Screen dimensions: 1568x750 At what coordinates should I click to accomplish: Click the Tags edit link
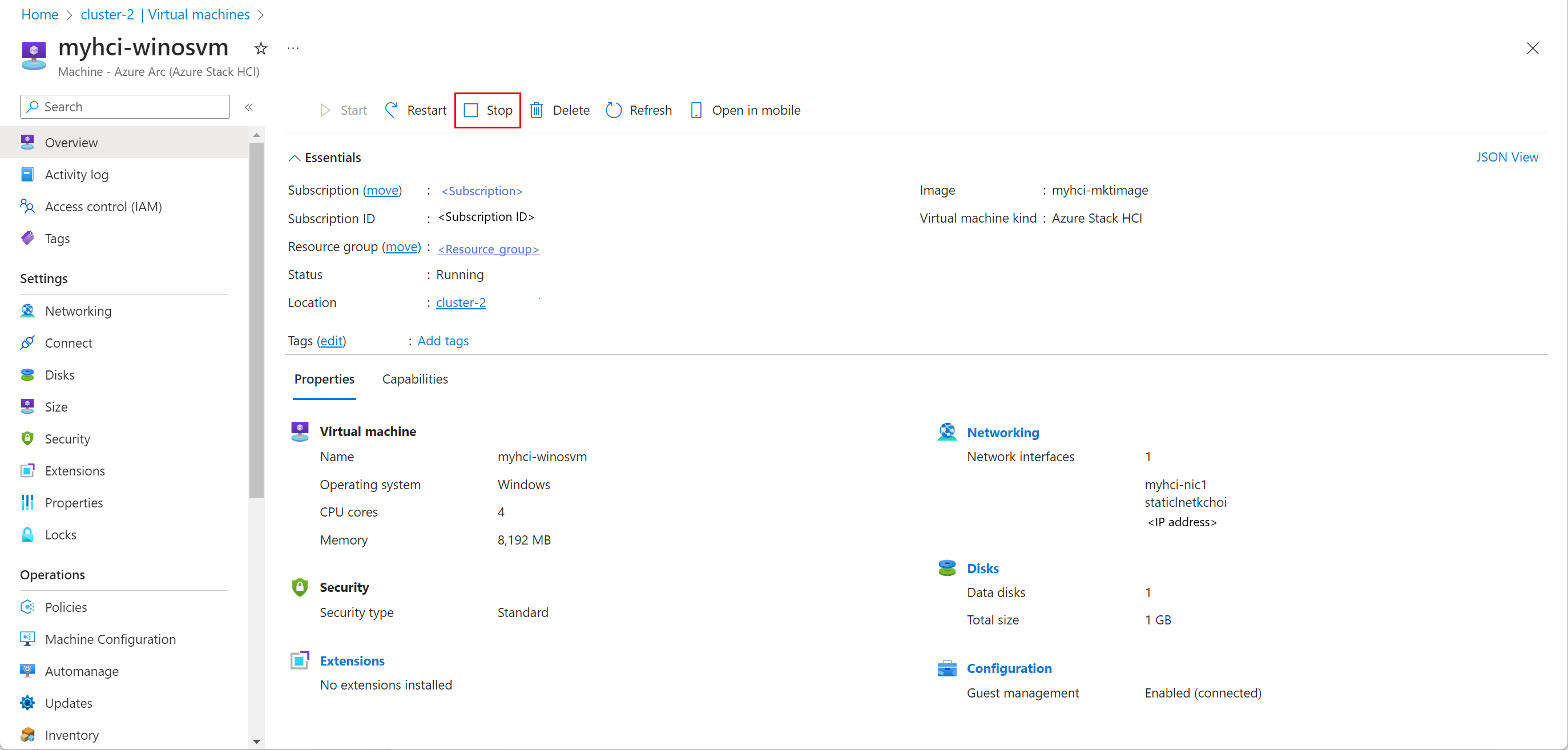(x=331, y=341)
